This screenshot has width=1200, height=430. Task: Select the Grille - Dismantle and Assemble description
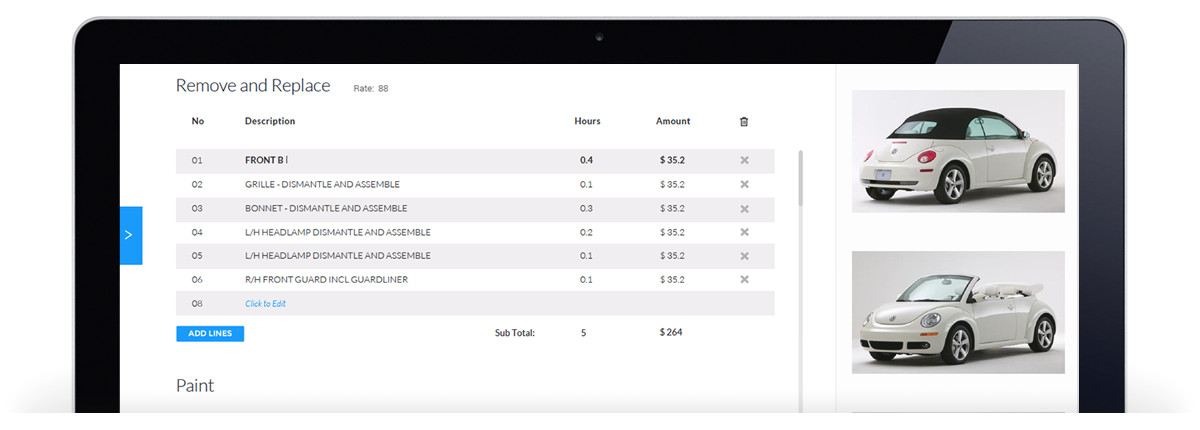point(321,184)
